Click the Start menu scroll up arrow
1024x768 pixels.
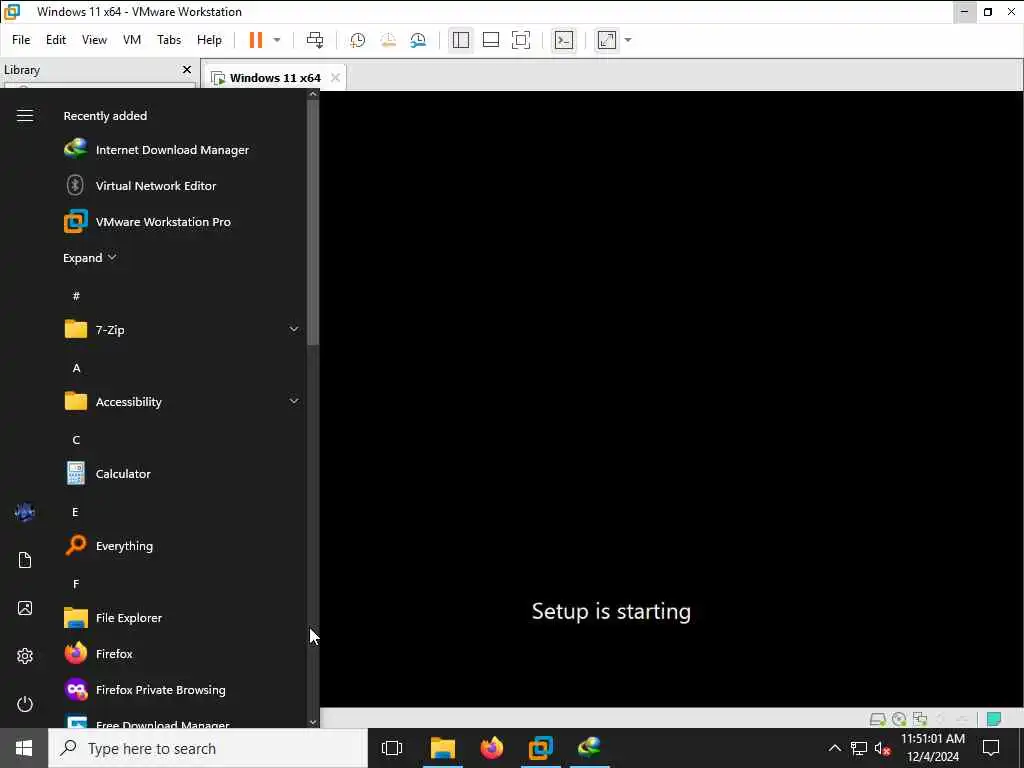pyautogui.click(x=313, y=94)
